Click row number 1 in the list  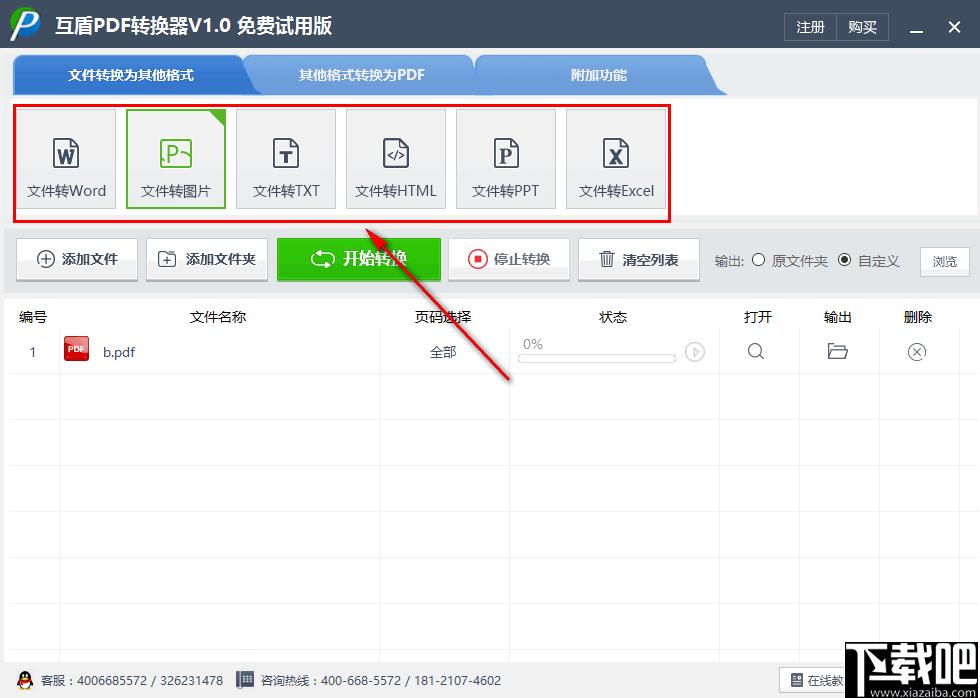tap(33, 352)
